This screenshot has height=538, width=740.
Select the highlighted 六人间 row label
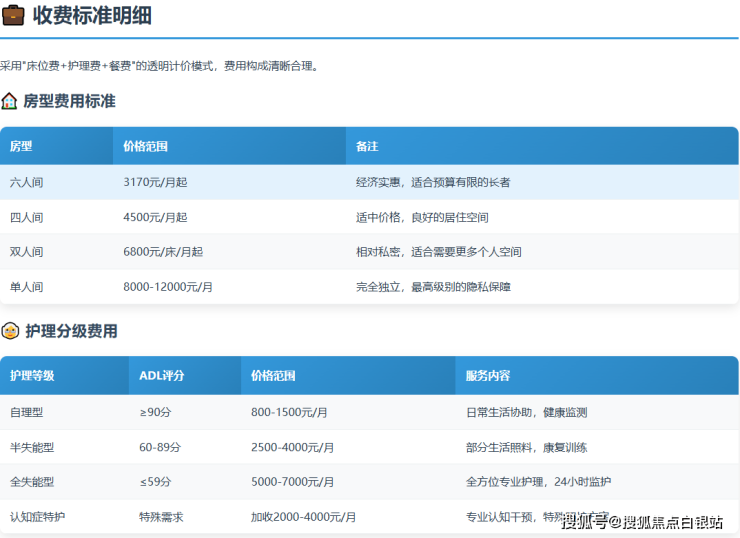26,182
